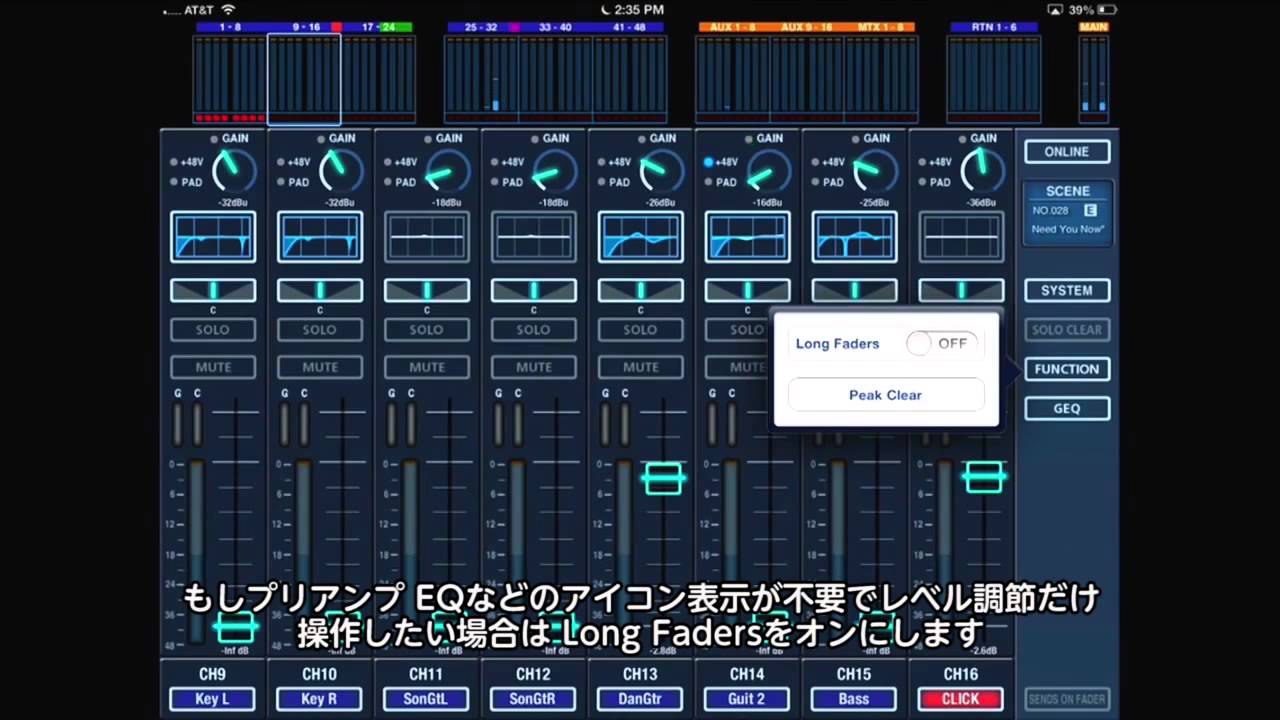Image resolution: width=1280 pixels, height=720 pixels.
Task: Tap the CH10 pan control
Action: pos(320,290)
